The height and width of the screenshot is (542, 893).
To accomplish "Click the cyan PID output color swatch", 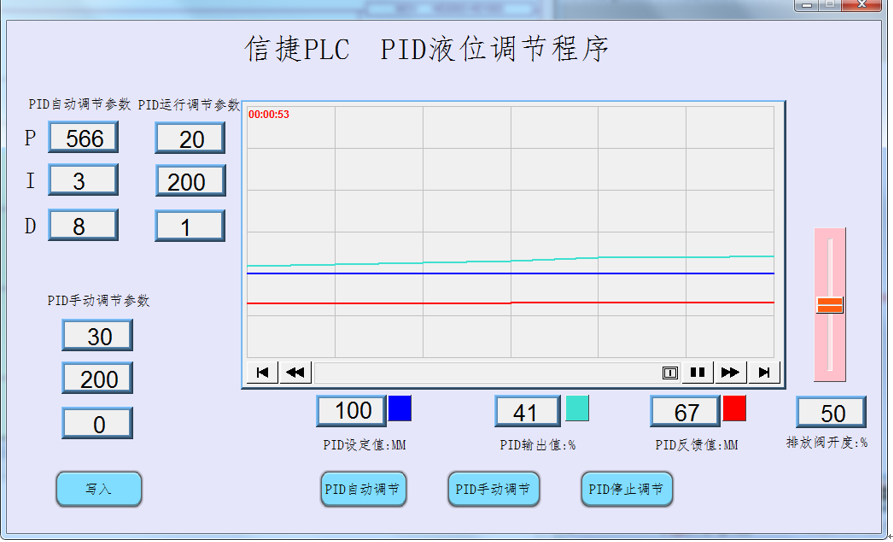I will [577, 409].
